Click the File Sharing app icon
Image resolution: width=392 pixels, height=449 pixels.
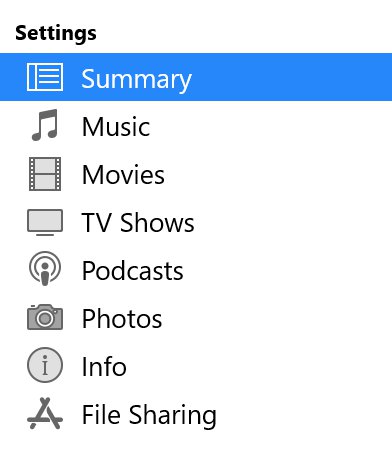45,413
